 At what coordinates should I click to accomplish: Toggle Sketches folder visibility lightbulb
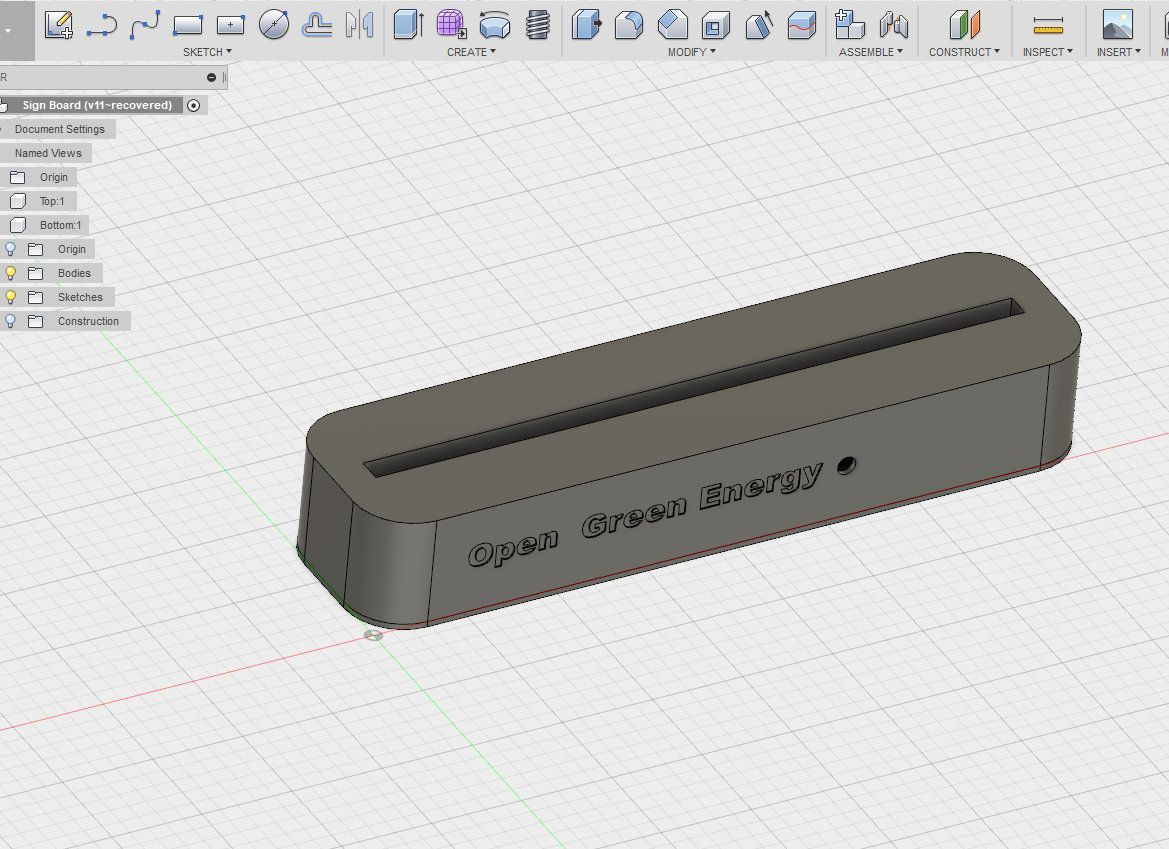11,297
